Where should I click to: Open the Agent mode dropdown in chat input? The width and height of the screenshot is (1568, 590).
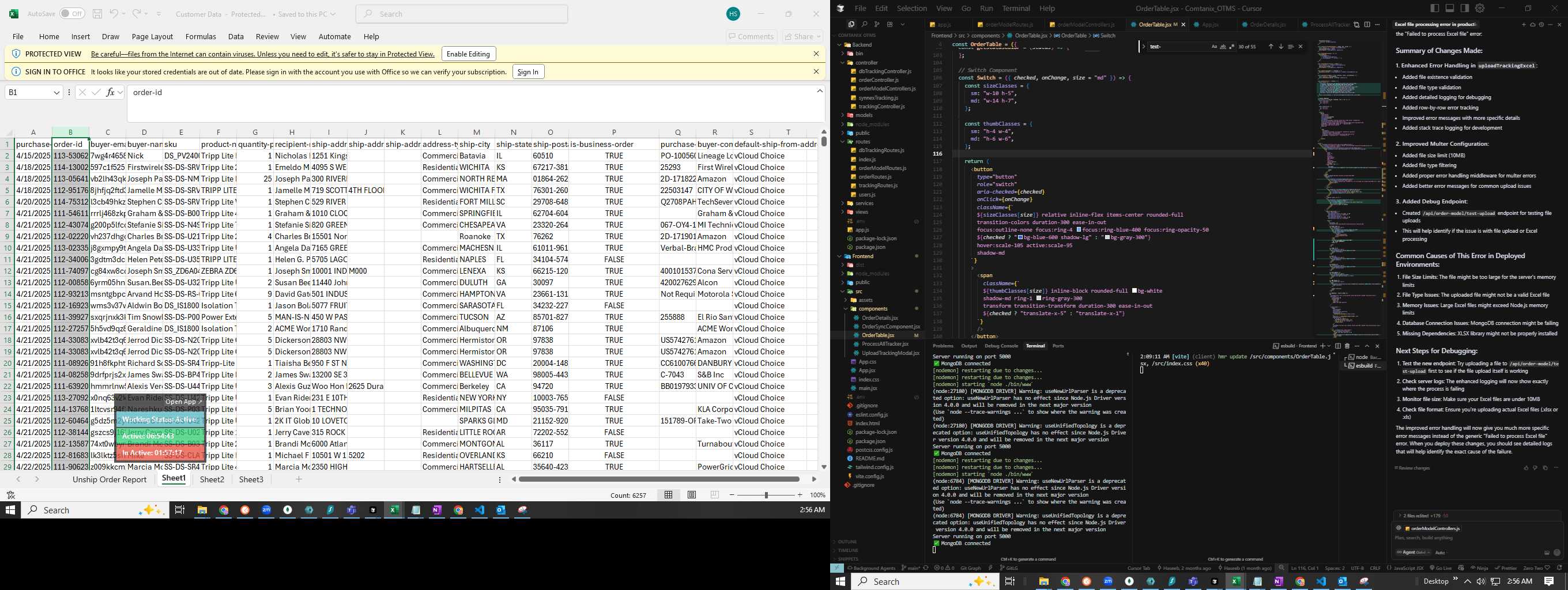1412,553
